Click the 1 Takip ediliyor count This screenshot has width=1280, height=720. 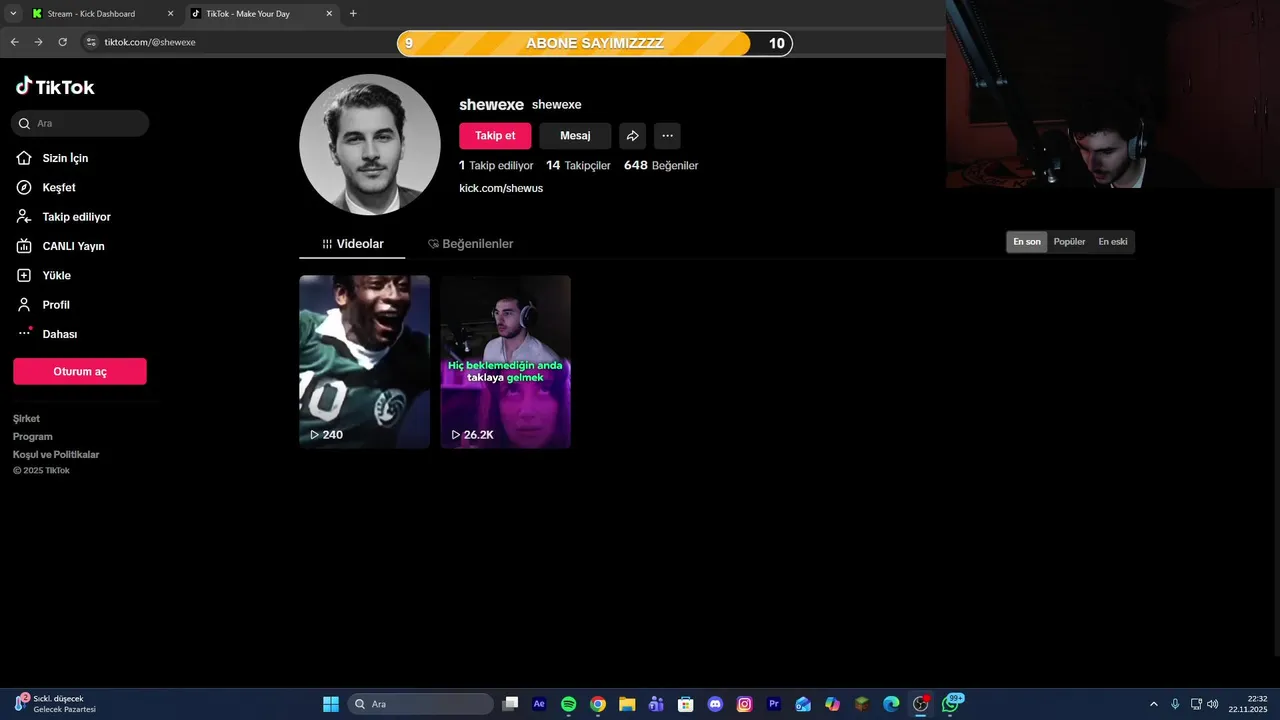click(496, 165)
